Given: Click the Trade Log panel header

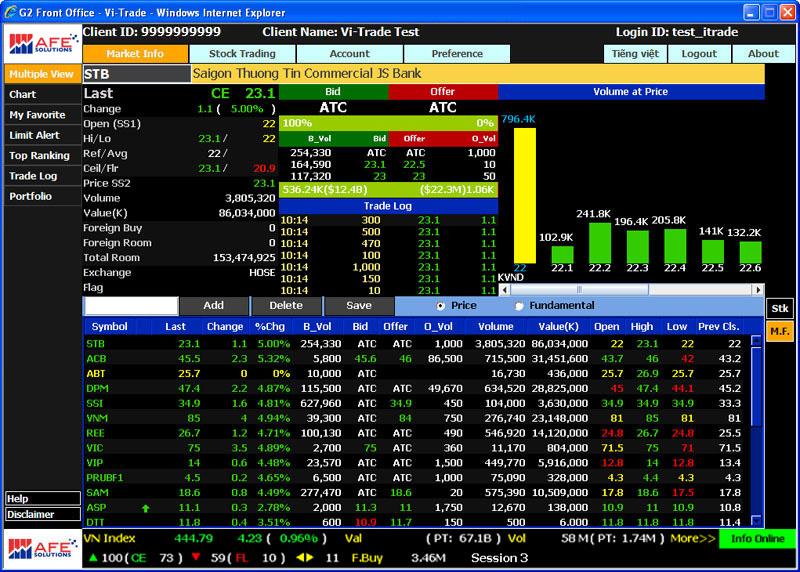Looking at the screenshot, I should [388, 206].
